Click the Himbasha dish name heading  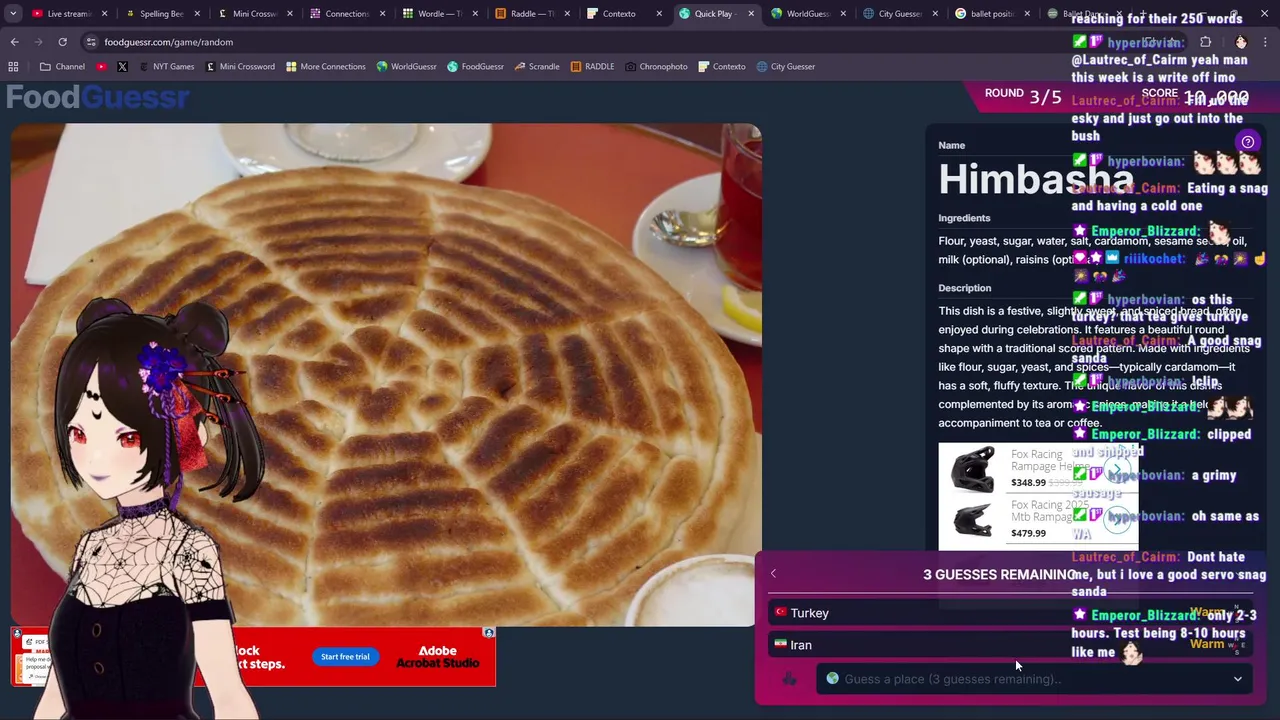click(x=1035, y=180)
